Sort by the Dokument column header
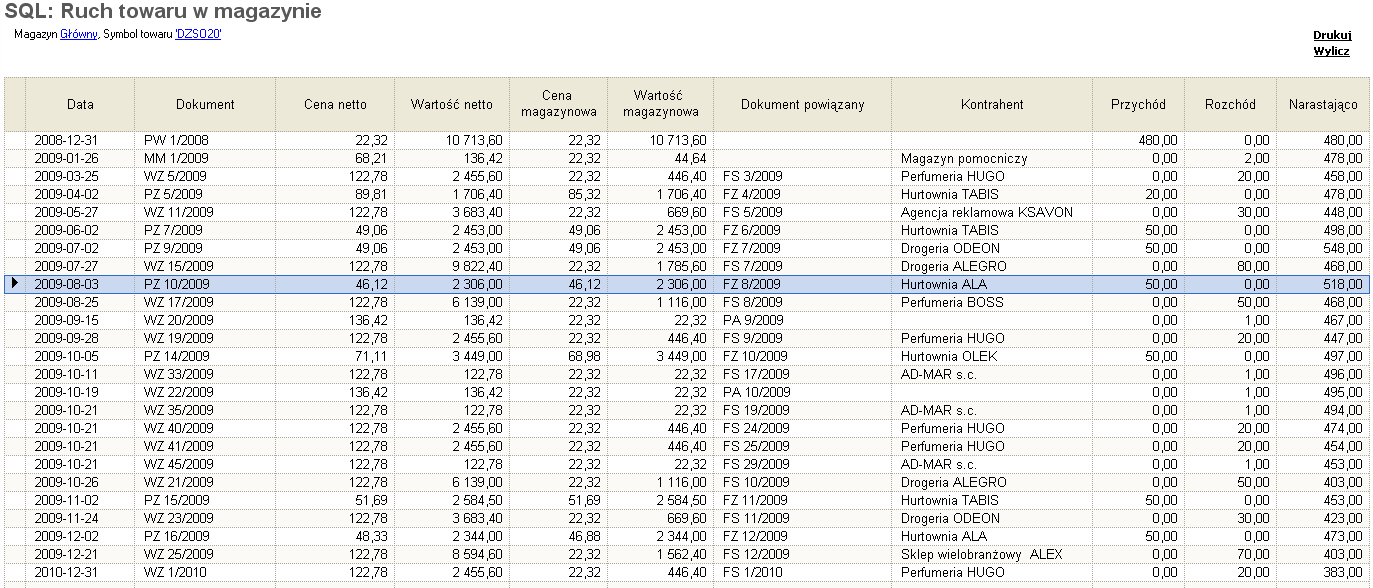1373x588 pixels. click(x=205, y=104)
